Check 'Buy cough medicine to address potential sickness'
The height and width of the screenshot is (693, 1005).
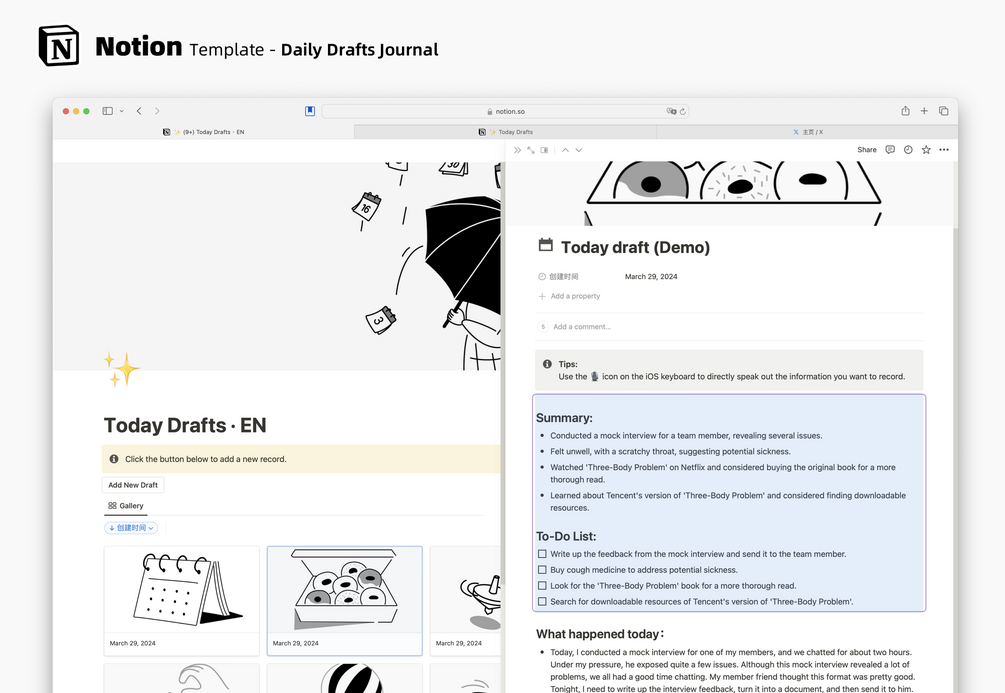[542, 570]
